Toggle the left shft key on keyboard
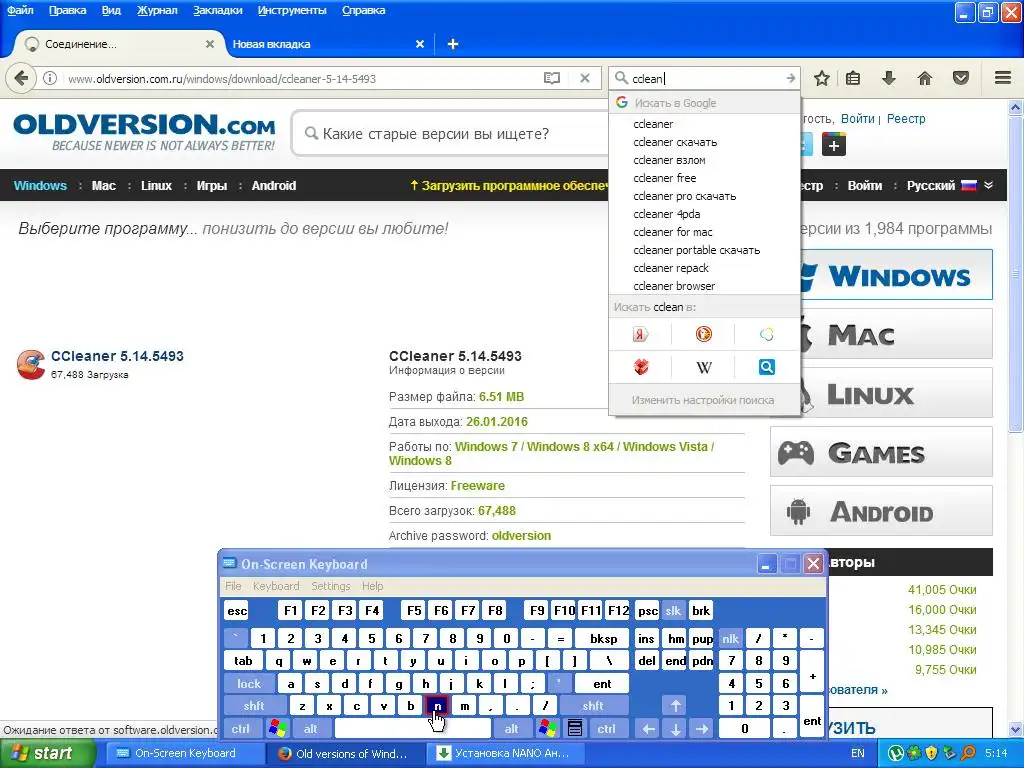The width and height of the screenshot is (1024, 768). click(x=254, y=705)
